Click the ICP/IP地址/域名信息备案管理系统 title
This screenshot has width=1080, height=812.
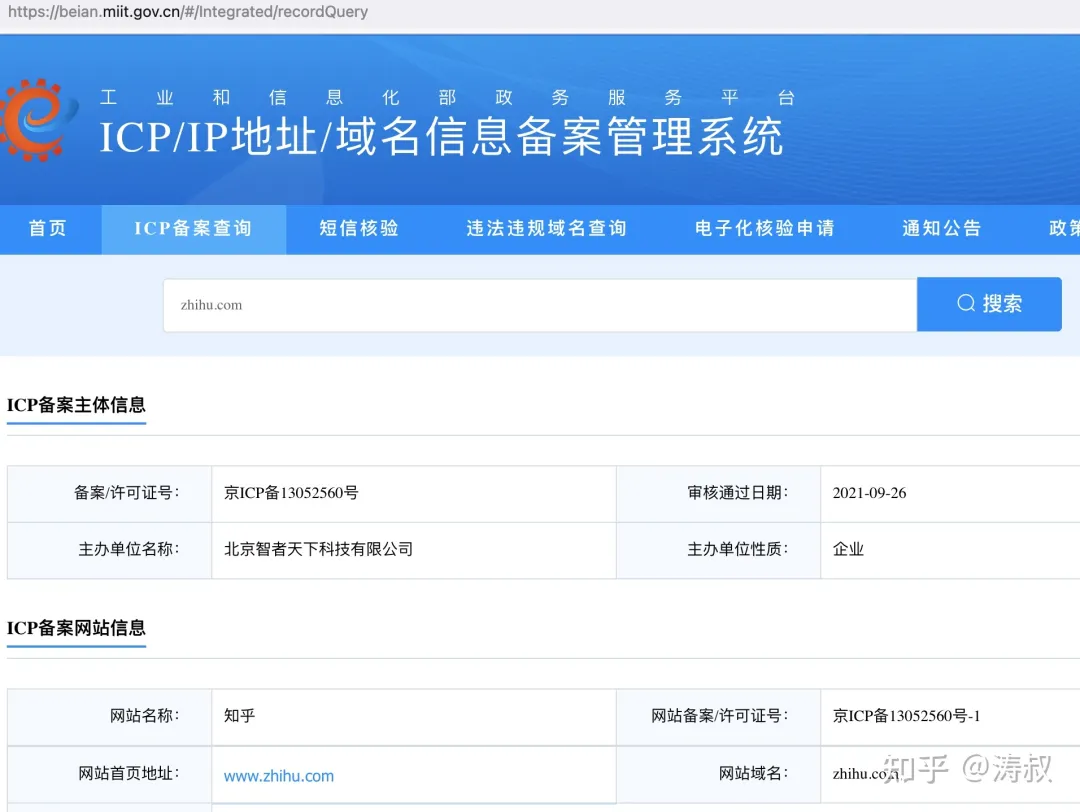tap(442, 136)
